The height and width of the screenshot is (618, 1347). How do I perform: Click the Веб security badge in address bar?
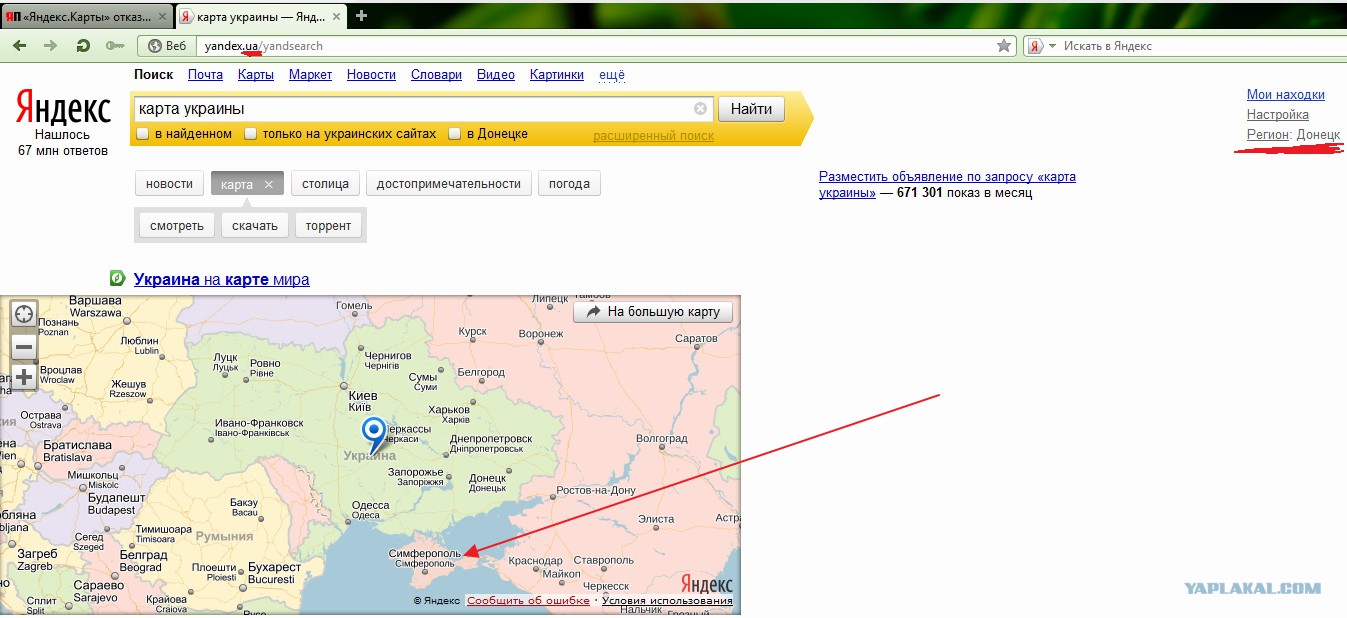tap(167, 46)
